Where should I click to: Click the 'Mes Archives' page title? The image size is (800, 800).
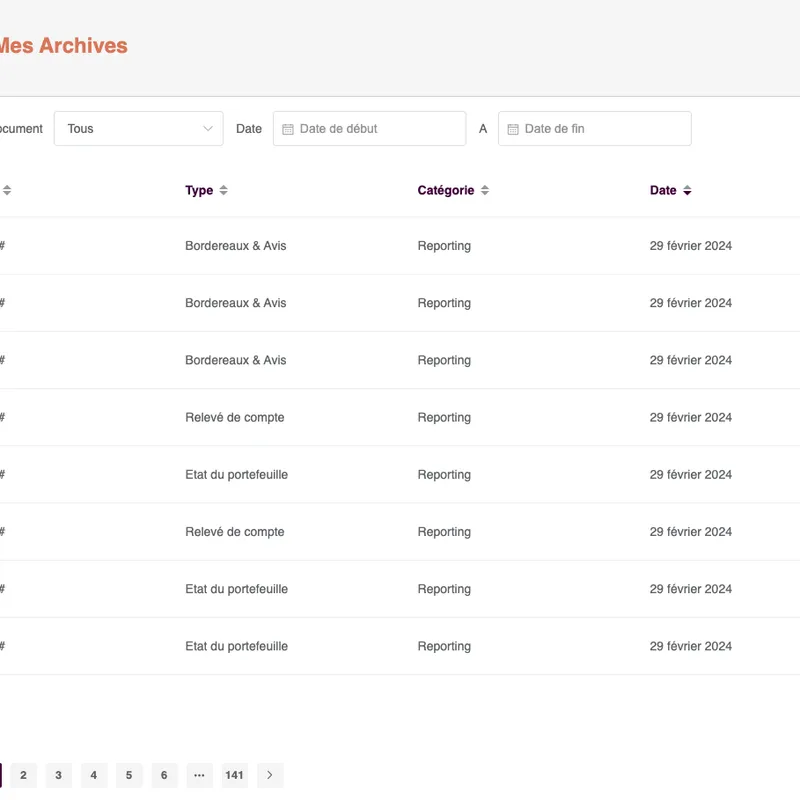point(64,45)
